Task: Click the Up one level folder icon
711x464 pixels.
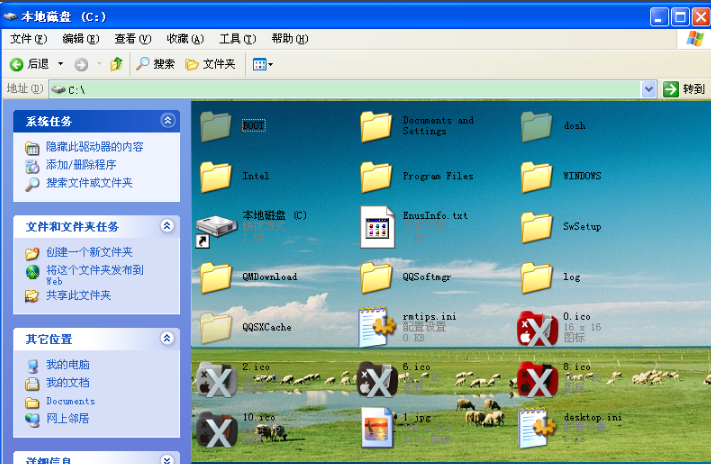Action: [116, 64]
